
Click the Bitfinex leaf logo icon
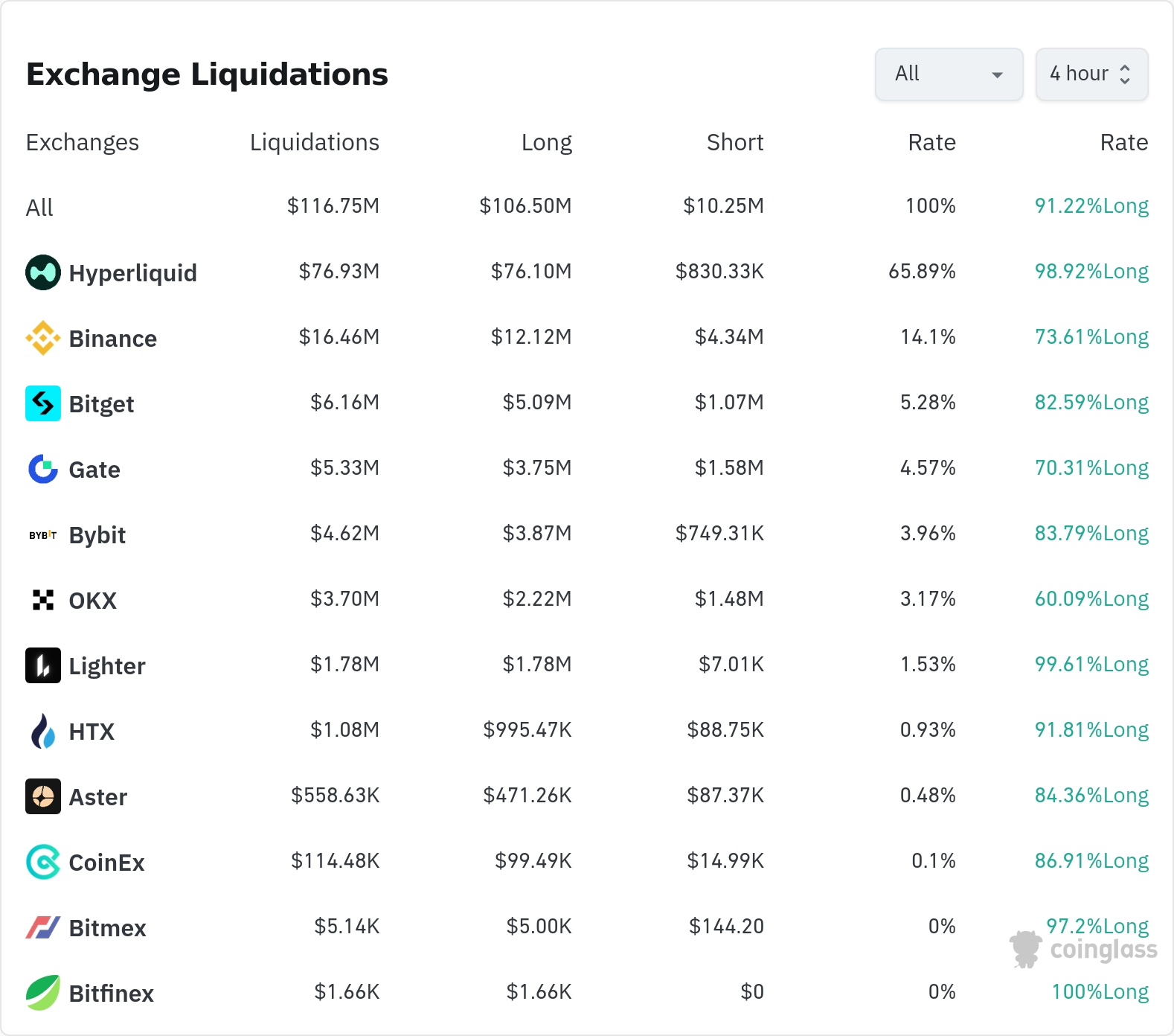(43, 993)
